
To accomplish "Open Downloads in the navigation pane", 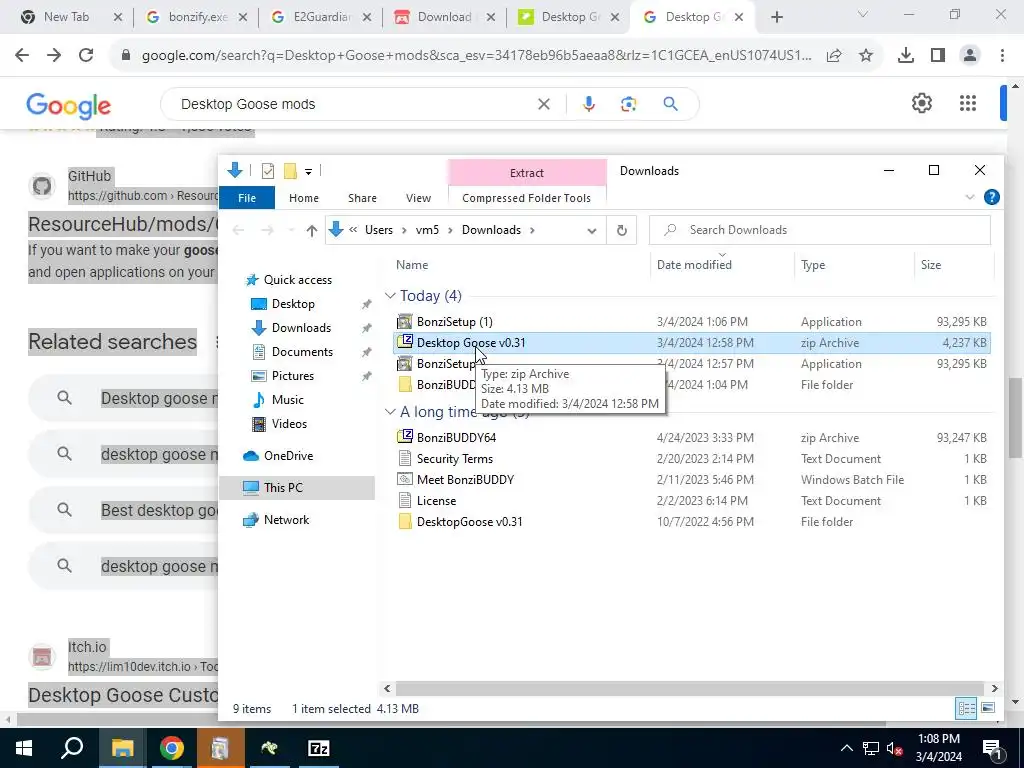I will coord(301,328).
